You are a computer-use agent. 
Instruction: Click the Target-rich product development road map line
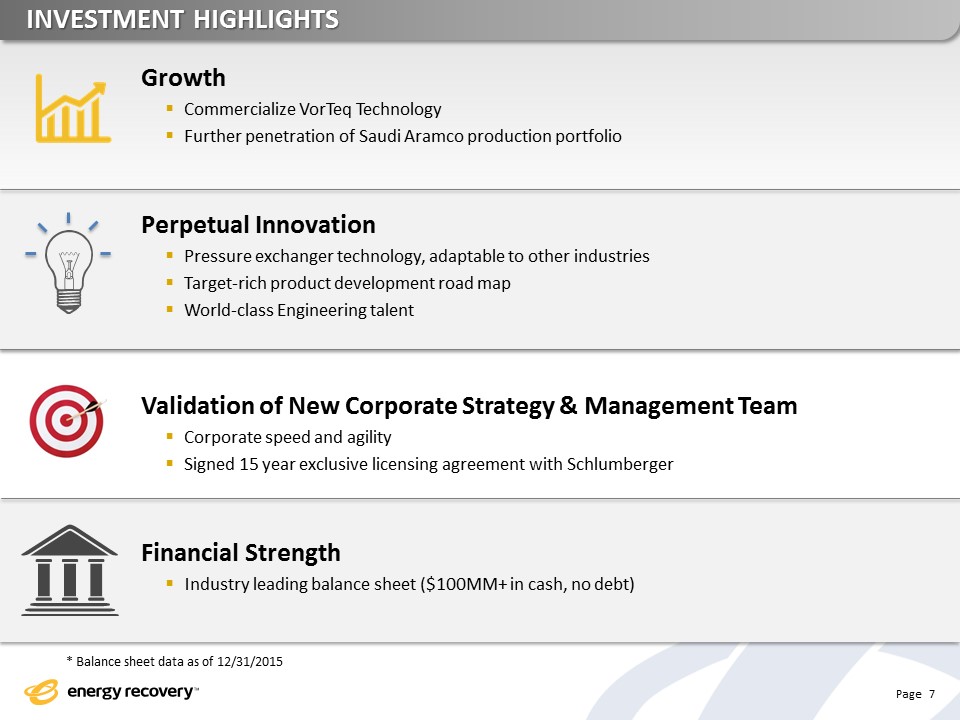point(347,283)
